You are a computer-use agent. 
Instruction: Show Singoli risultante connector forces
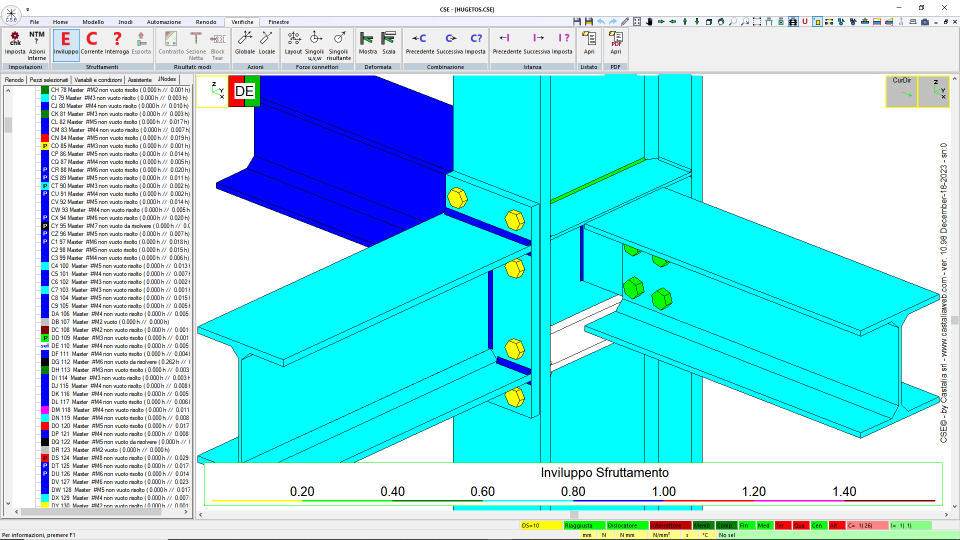(339, 45)
